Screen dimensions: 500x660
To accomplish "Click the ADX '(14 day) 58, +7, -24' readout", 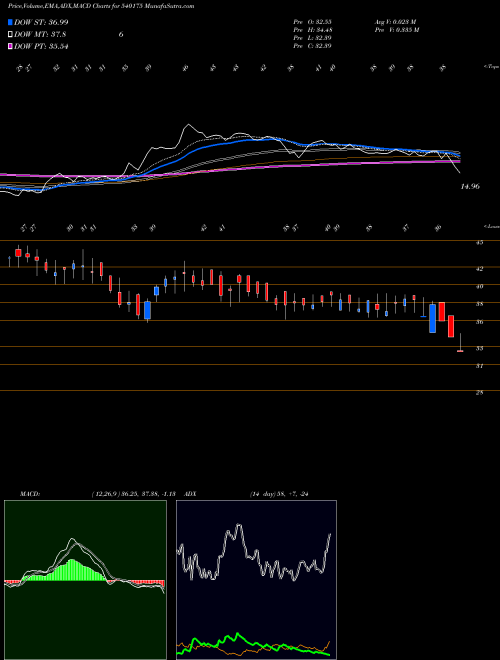I will click(x=279, y=494).
